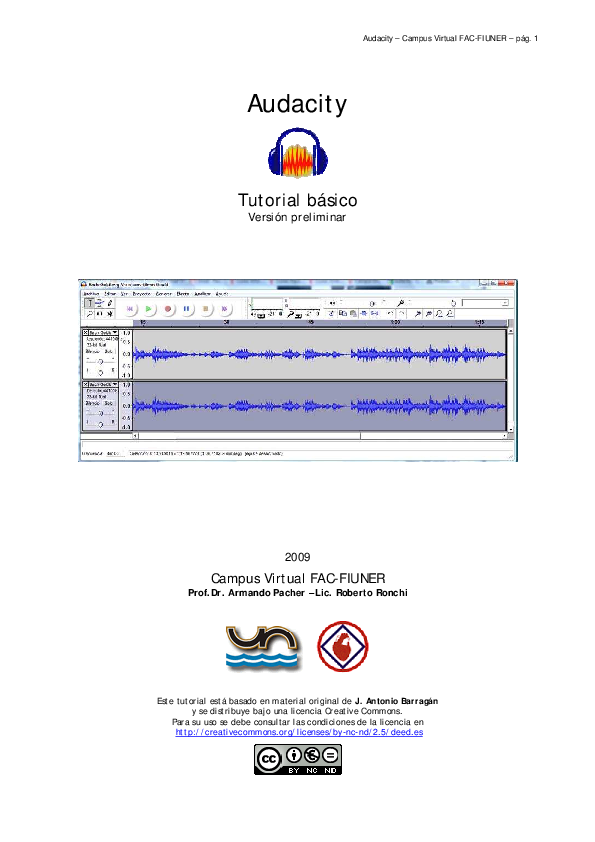The width and height of the screenshot is (595, 842).
Task: Click the first track gain slider
Action: pos(100,361)
